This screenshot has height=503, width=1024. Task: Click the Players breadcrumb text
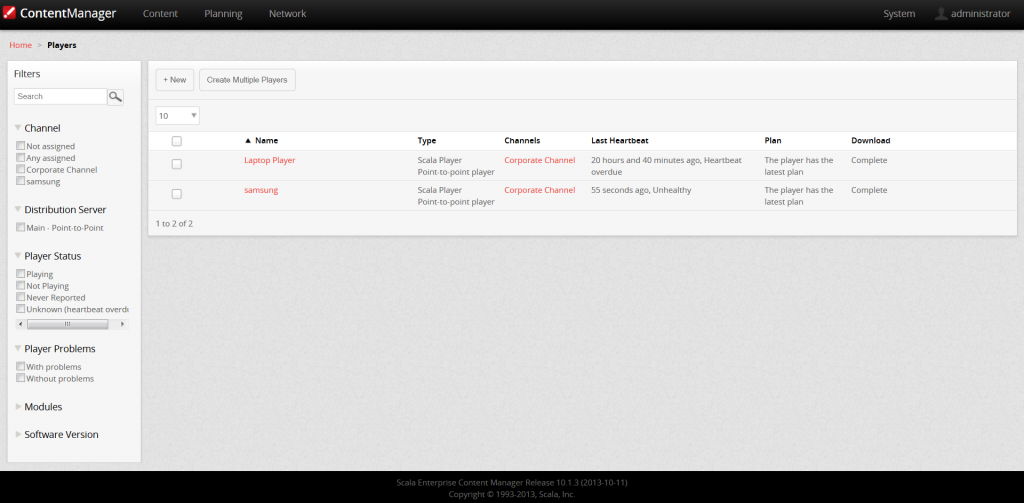point(61,45)
